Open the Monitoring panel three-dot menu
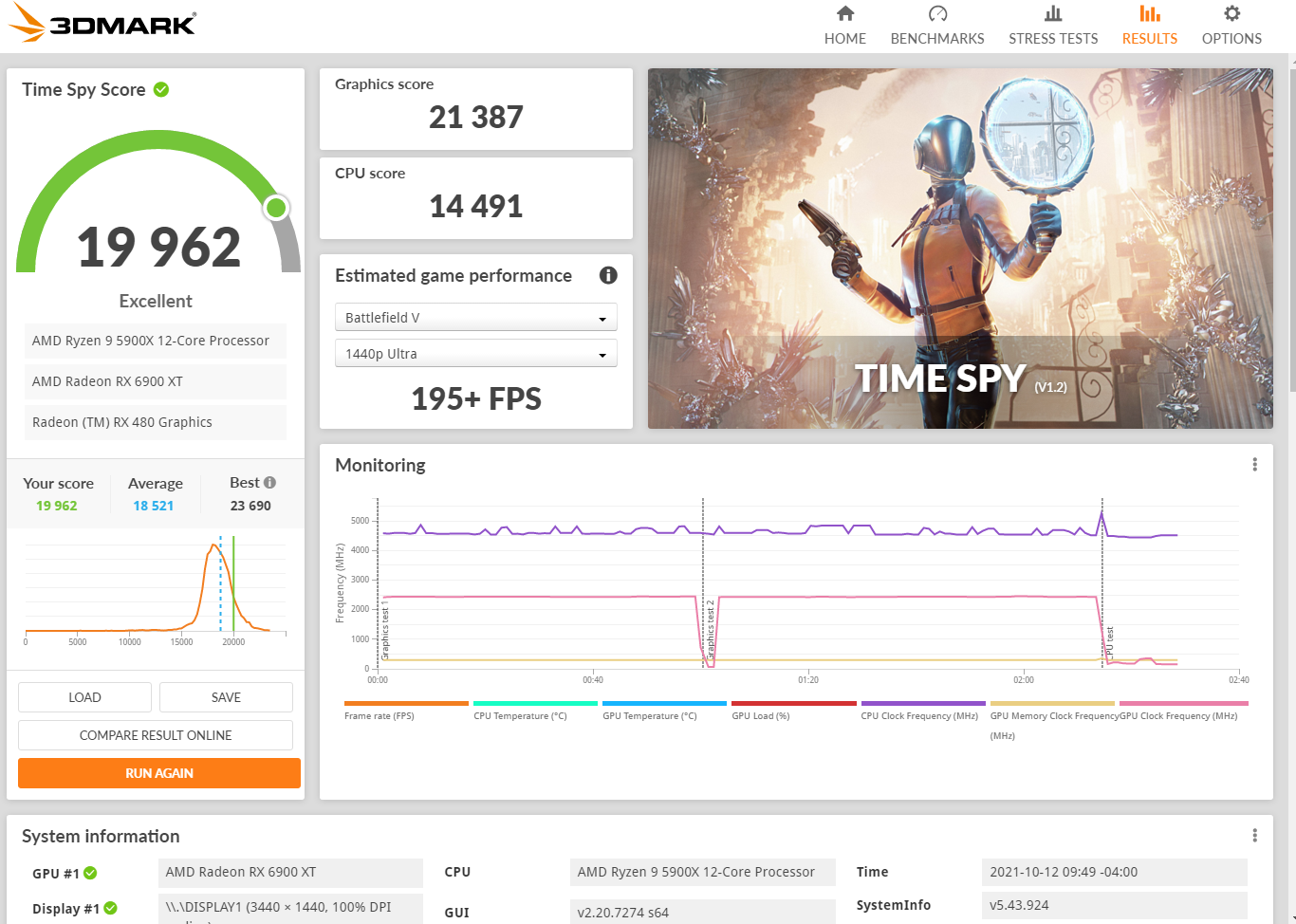This screenshot has height=924, width=1296. 1254,465
